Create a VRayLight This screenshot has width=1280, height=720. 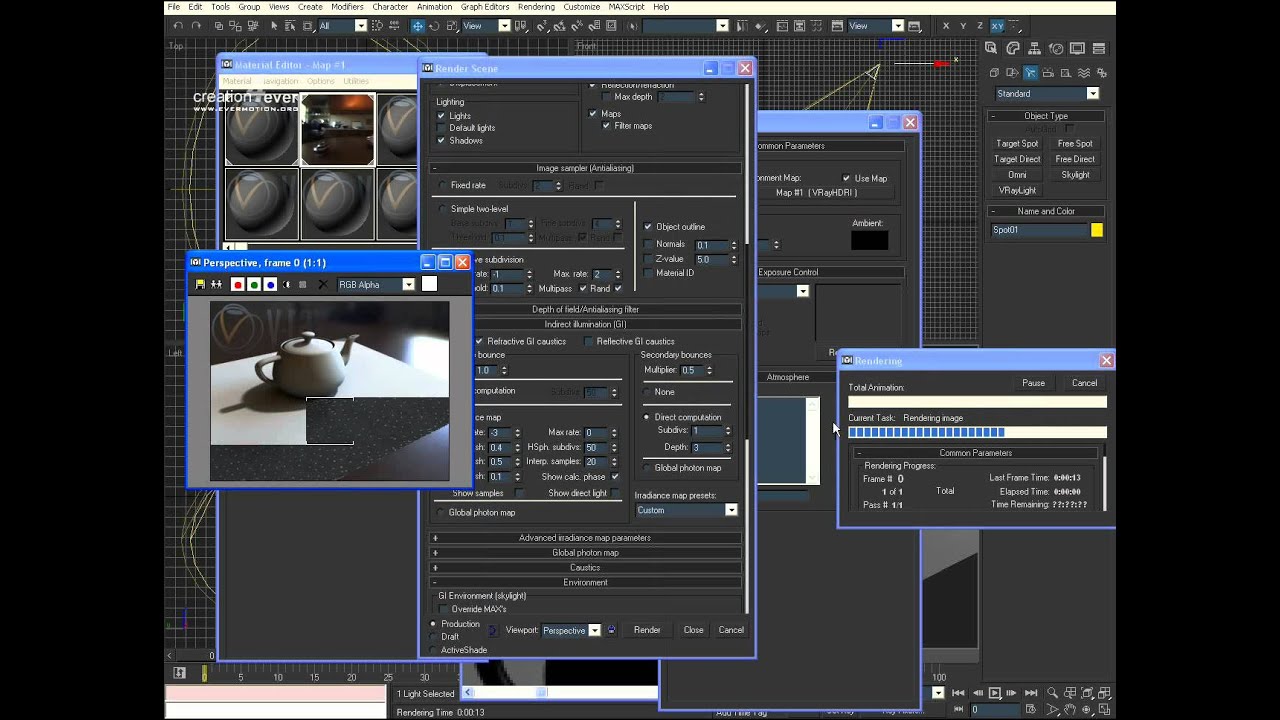click(x=1017, y=190)
